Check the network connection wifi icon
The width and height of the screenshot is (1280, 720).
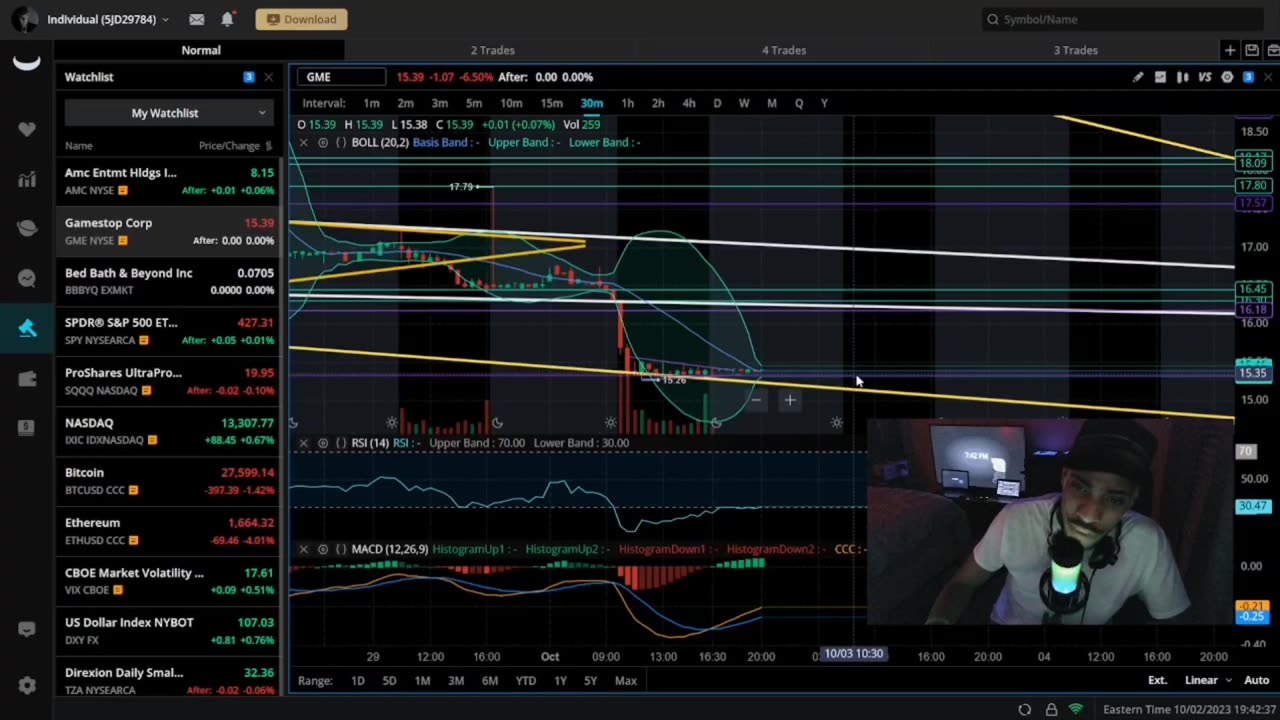click(1076, 709)
